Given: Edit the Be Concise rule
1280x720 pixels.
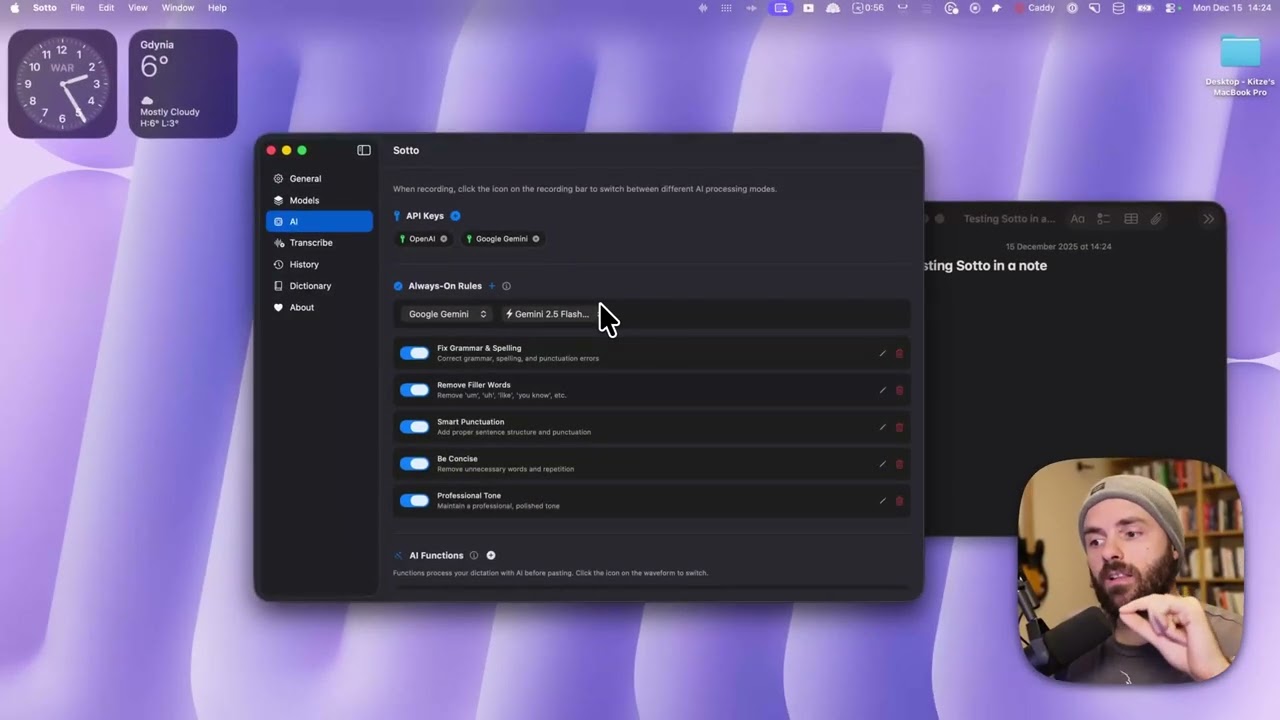Looking at the screenshot, I should click(x=882, y=464).
